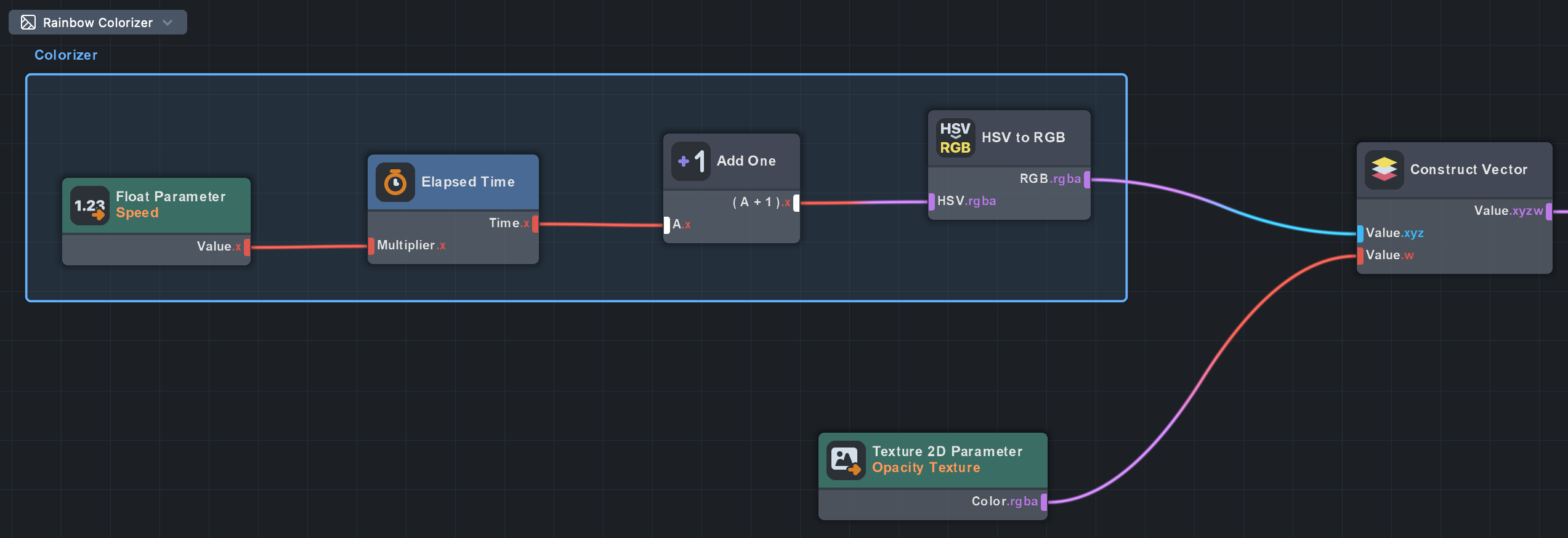Image resolution: width=1568 pixels, height=538 pixels.
Task: Click the Construct Vector layers icon
Action: point(1384,169)
